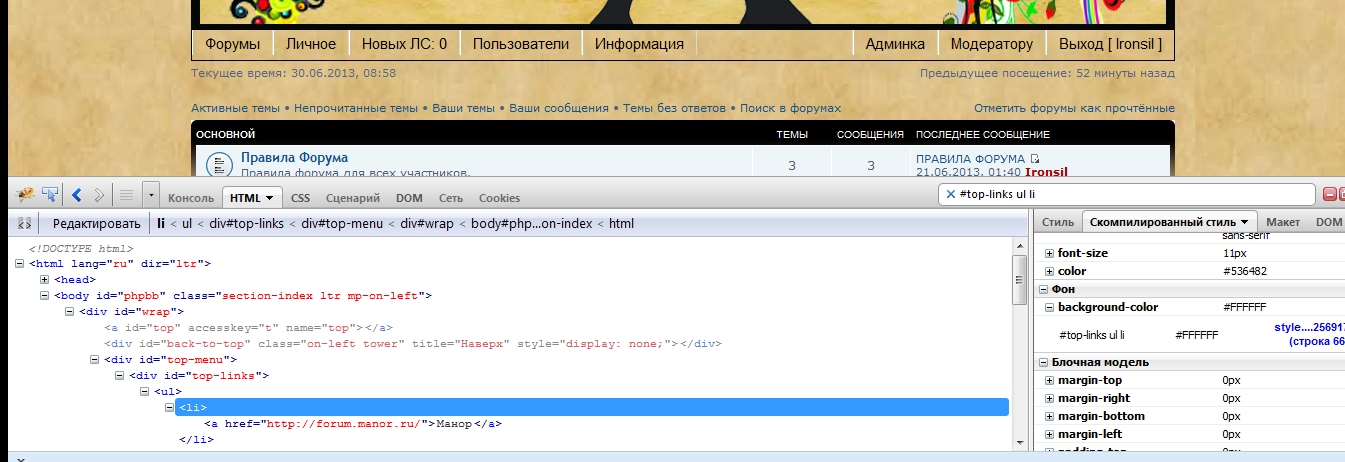
Task: Click the topic icon beside Правила Форума
Action: pos(217,164)
